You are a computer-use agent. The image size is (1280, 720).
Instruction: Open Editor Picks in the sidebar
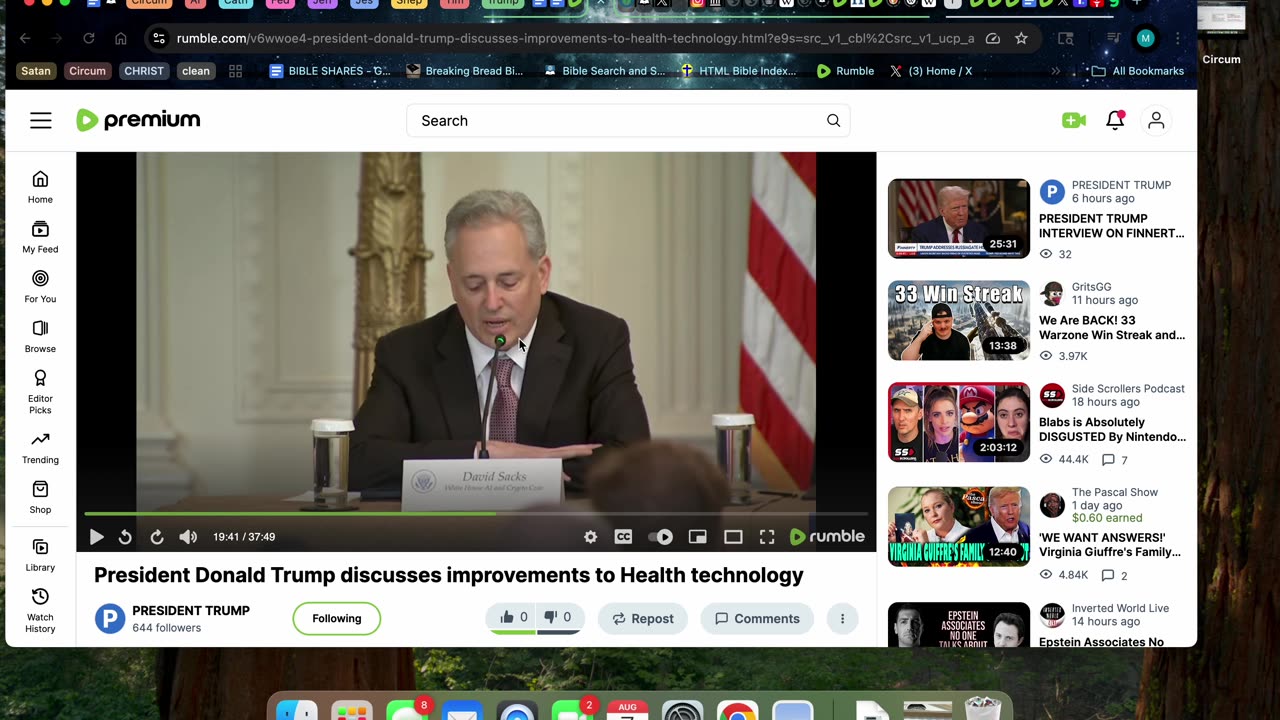(x=40, y=392)
